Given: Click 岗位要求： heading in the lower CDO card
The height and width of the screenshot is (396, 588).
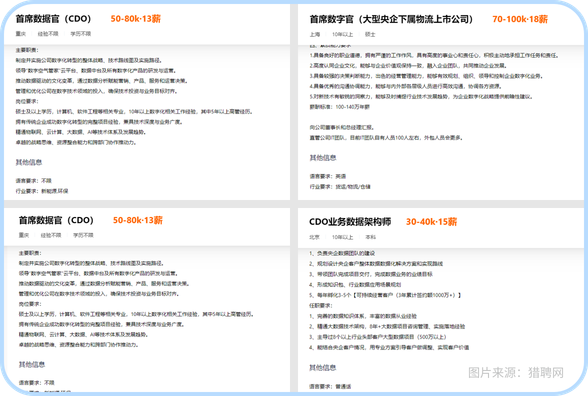Looking at the screenshot, I should [30, 304].
